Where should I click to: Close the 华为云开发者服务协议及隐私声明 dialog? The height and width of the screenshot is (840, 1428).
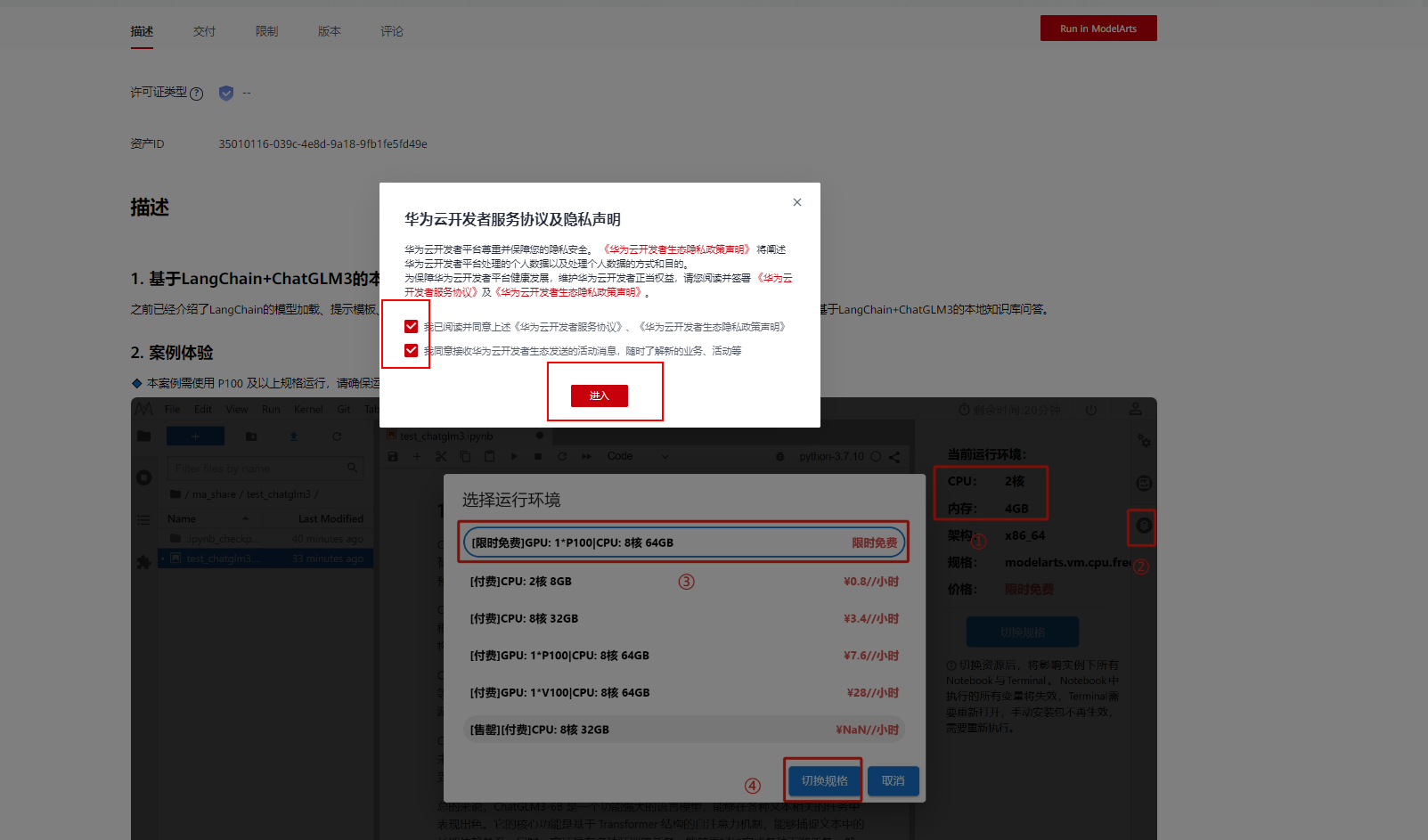coord(797,202)
